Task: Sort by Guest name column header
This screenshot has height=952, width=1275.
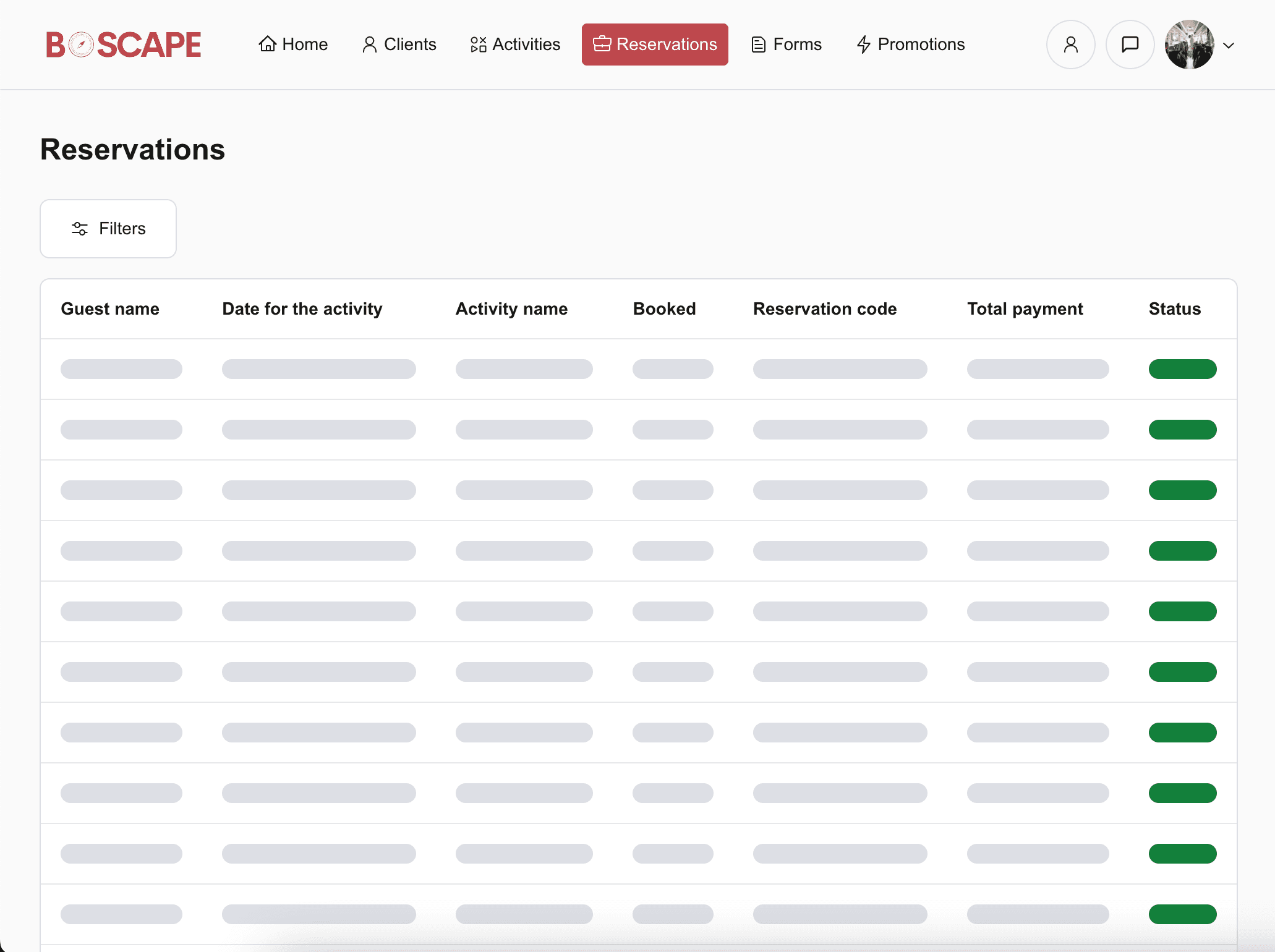Action: click(x=110, y=308)
